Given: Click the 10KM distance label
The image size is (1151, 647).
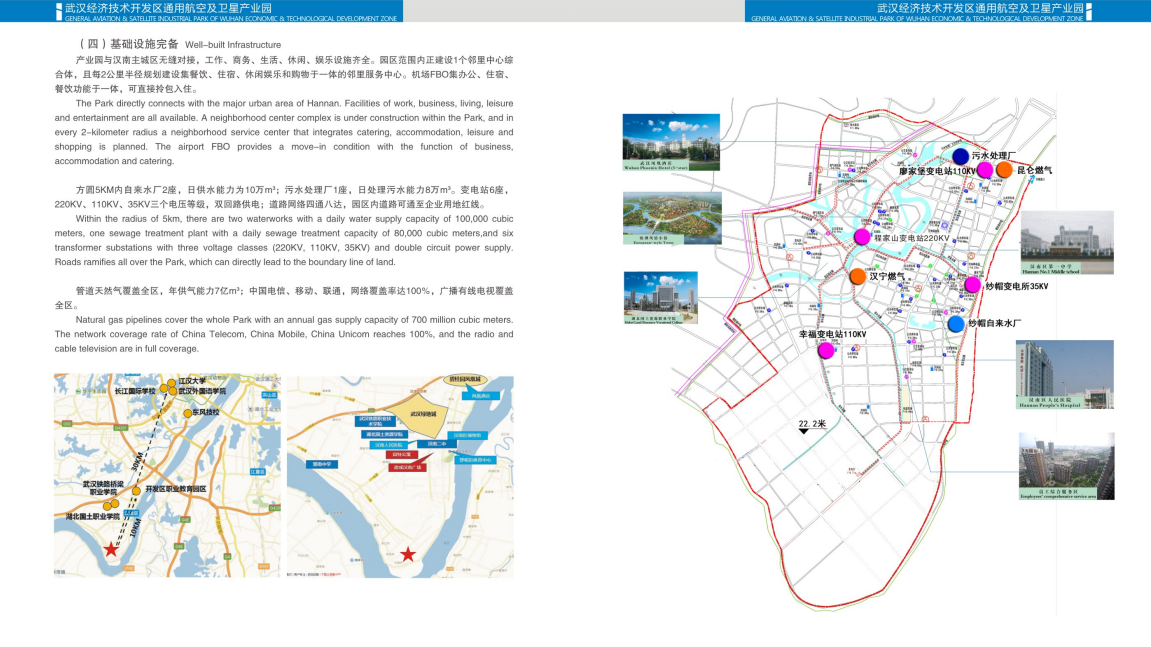Looking at the screenshot, I should (x=136, y=527).
